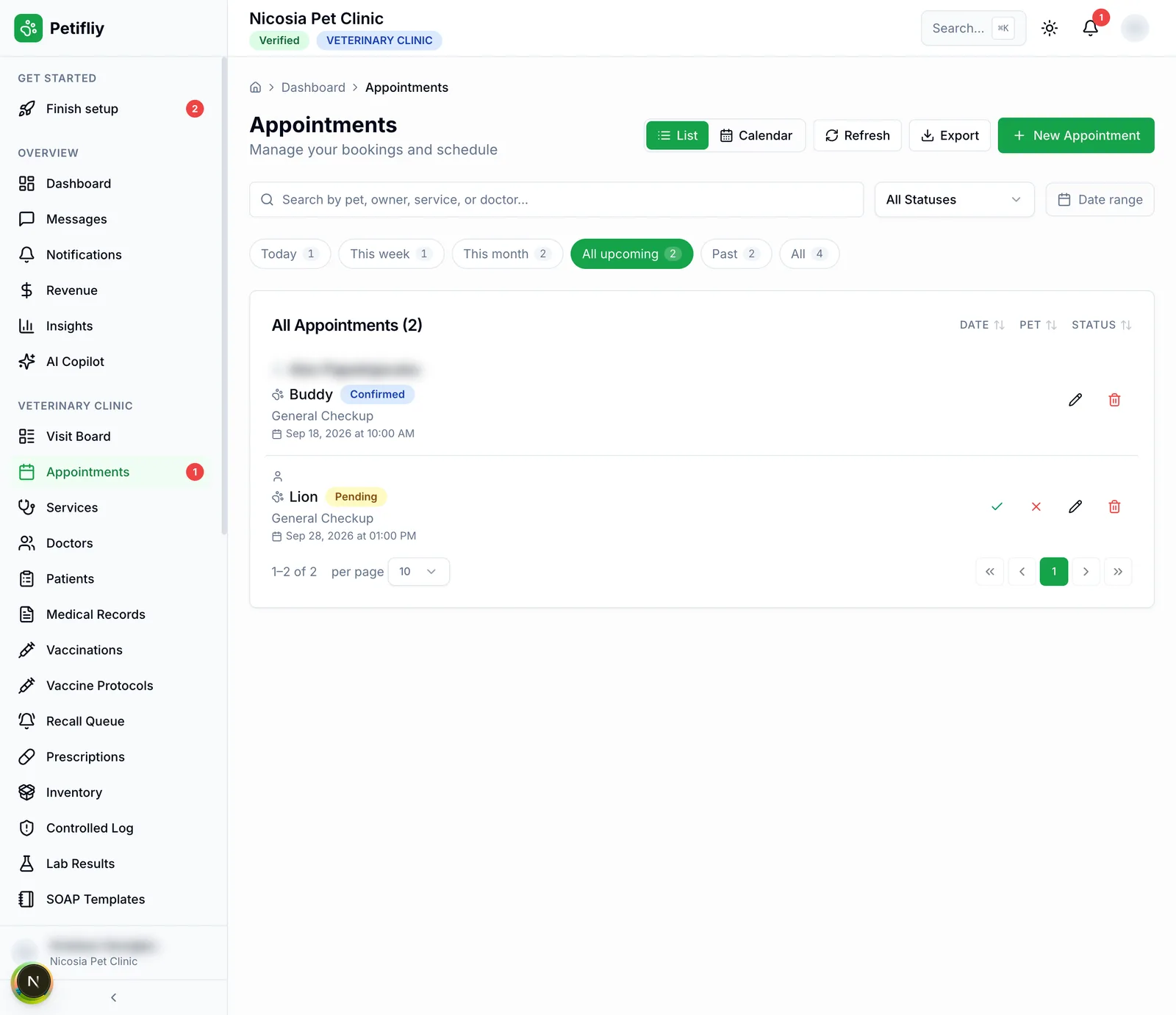Switch to List view
1176x1015 pixels.
[x=677, y=135]
